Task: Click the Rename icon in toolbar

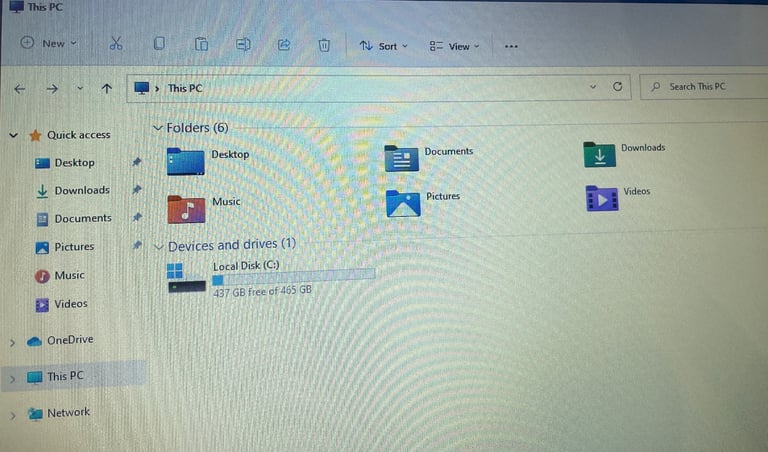Action: click(x=243, y=45)
